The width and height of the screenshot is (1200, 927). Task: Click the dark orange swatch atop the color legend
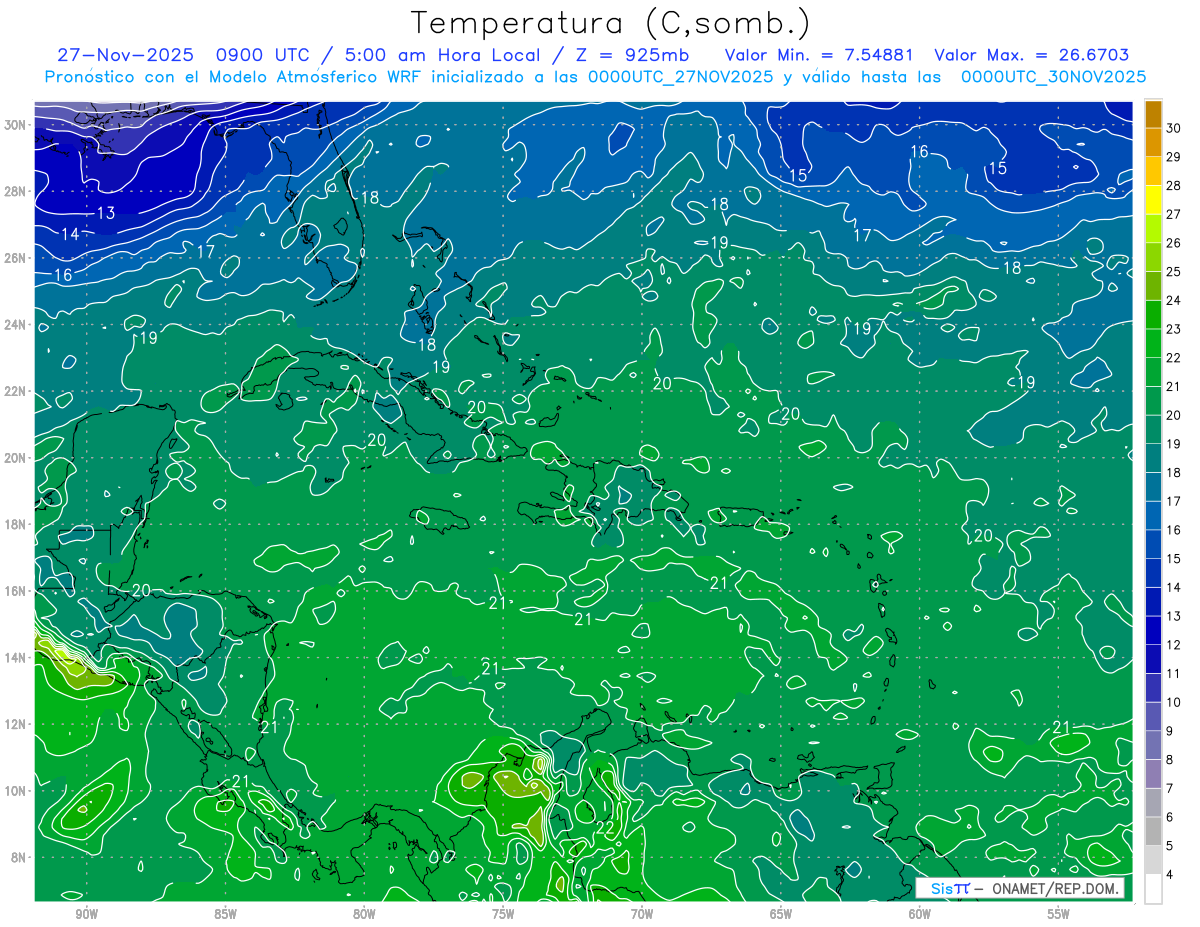[x=1153, y=115]
